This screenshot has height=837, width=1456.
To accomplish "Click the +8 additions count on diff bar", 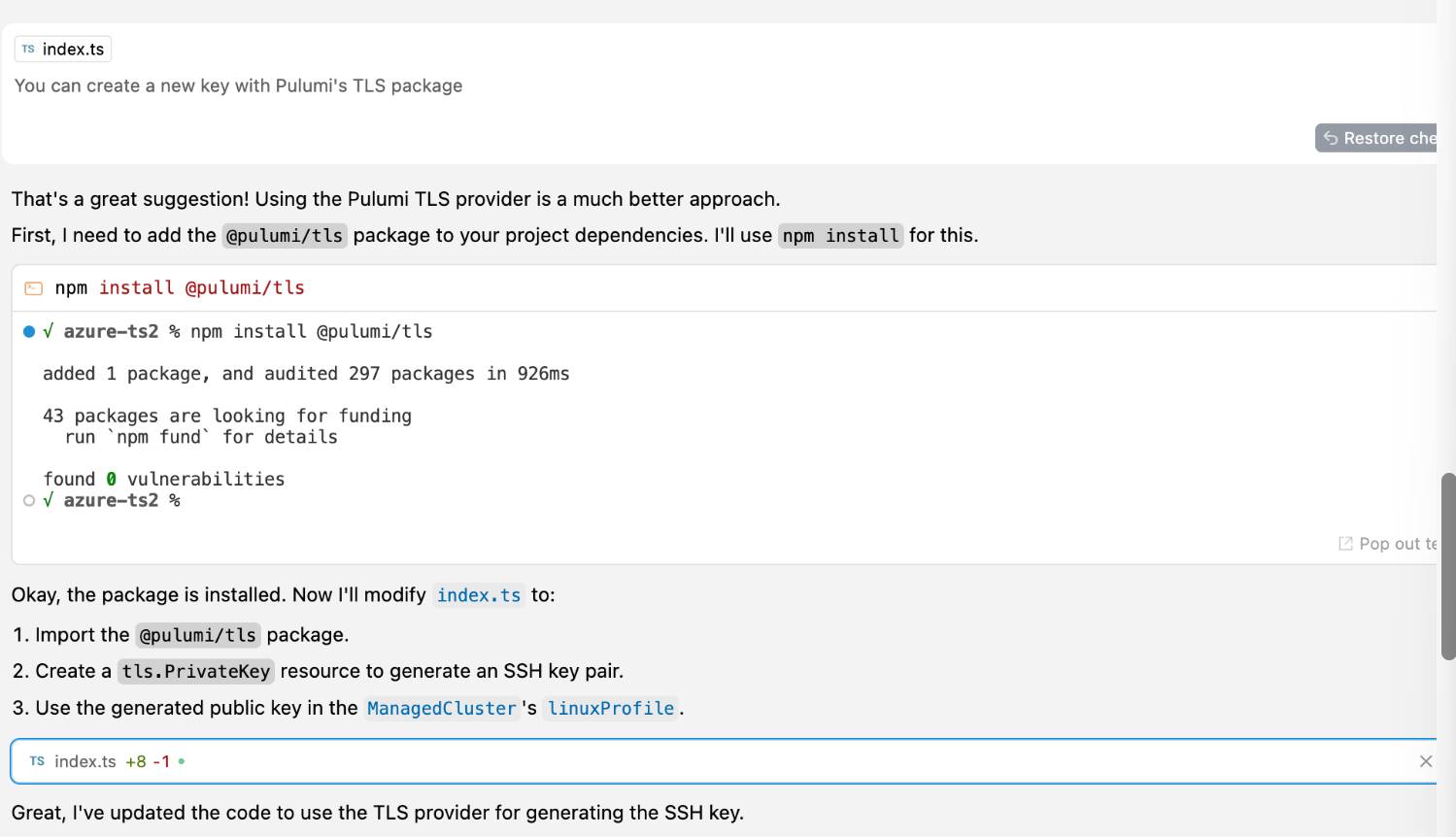I will pos(136,761).
